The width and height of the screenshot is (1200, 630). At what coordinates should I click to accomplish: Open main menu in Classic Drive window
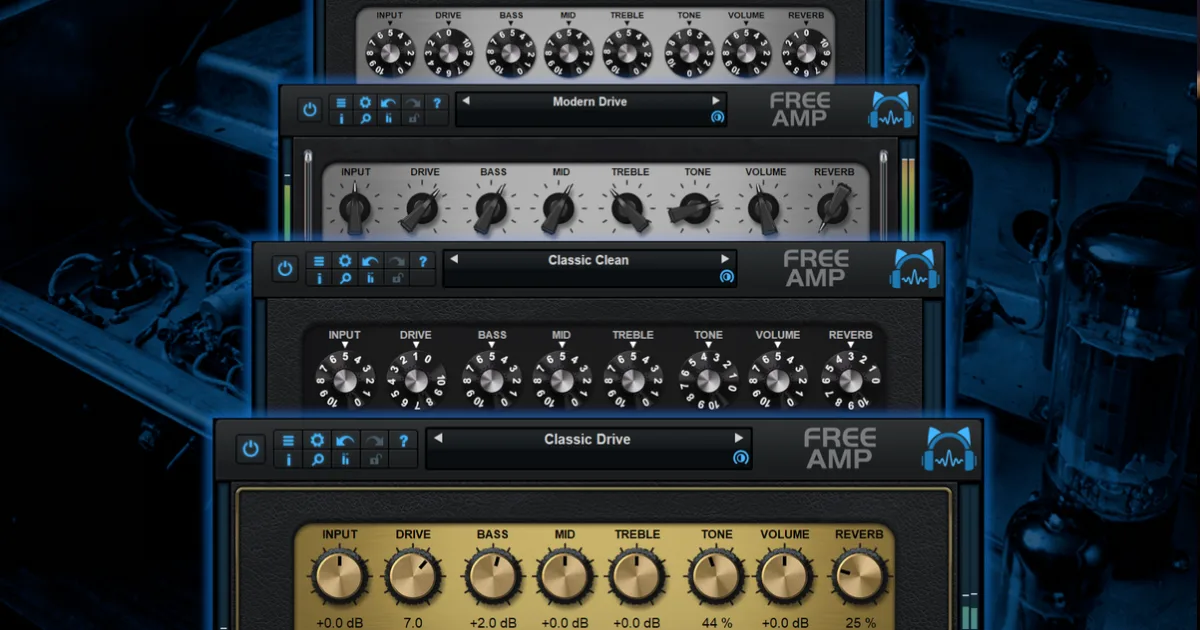(x=289, y=440)
